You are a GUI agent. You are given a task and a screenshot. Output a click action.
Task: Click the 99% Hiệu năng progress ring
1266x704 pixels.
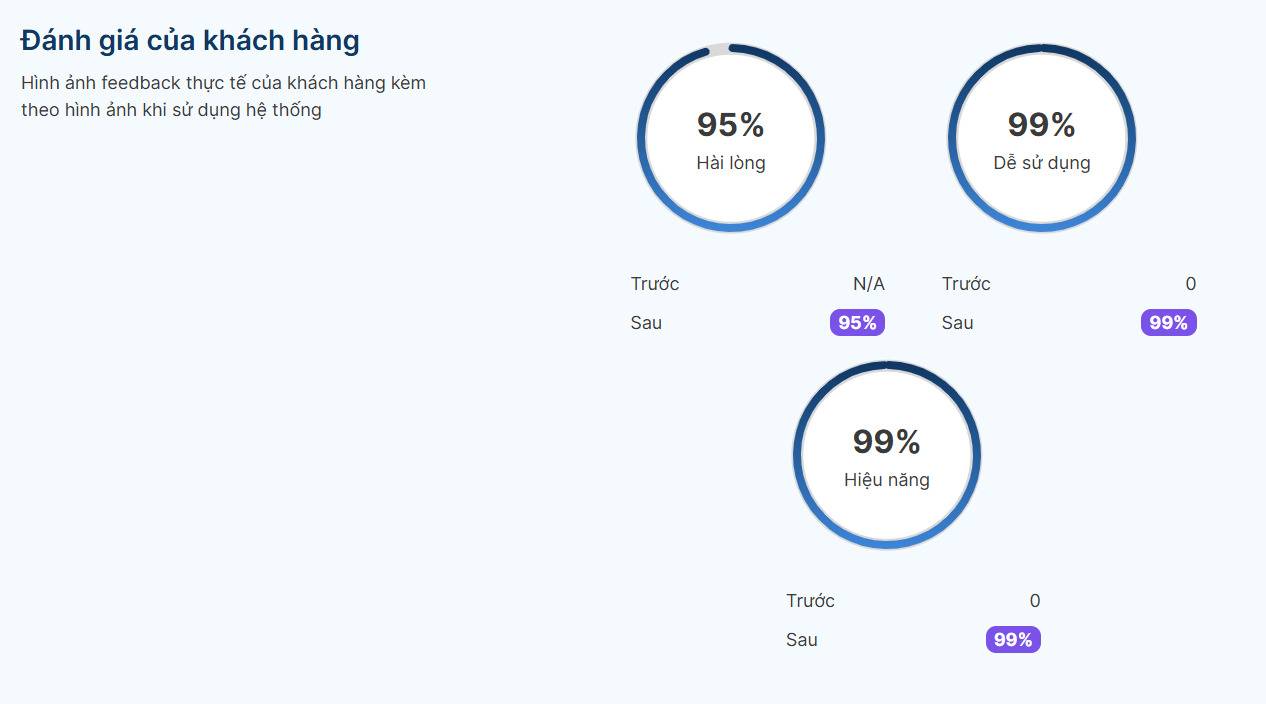887,455
